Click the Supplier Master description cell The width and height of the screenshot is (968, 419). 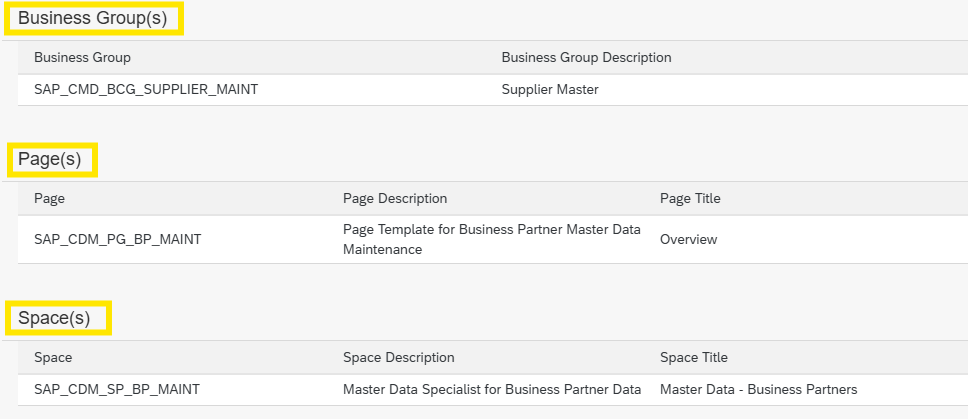tap(550, 89)
